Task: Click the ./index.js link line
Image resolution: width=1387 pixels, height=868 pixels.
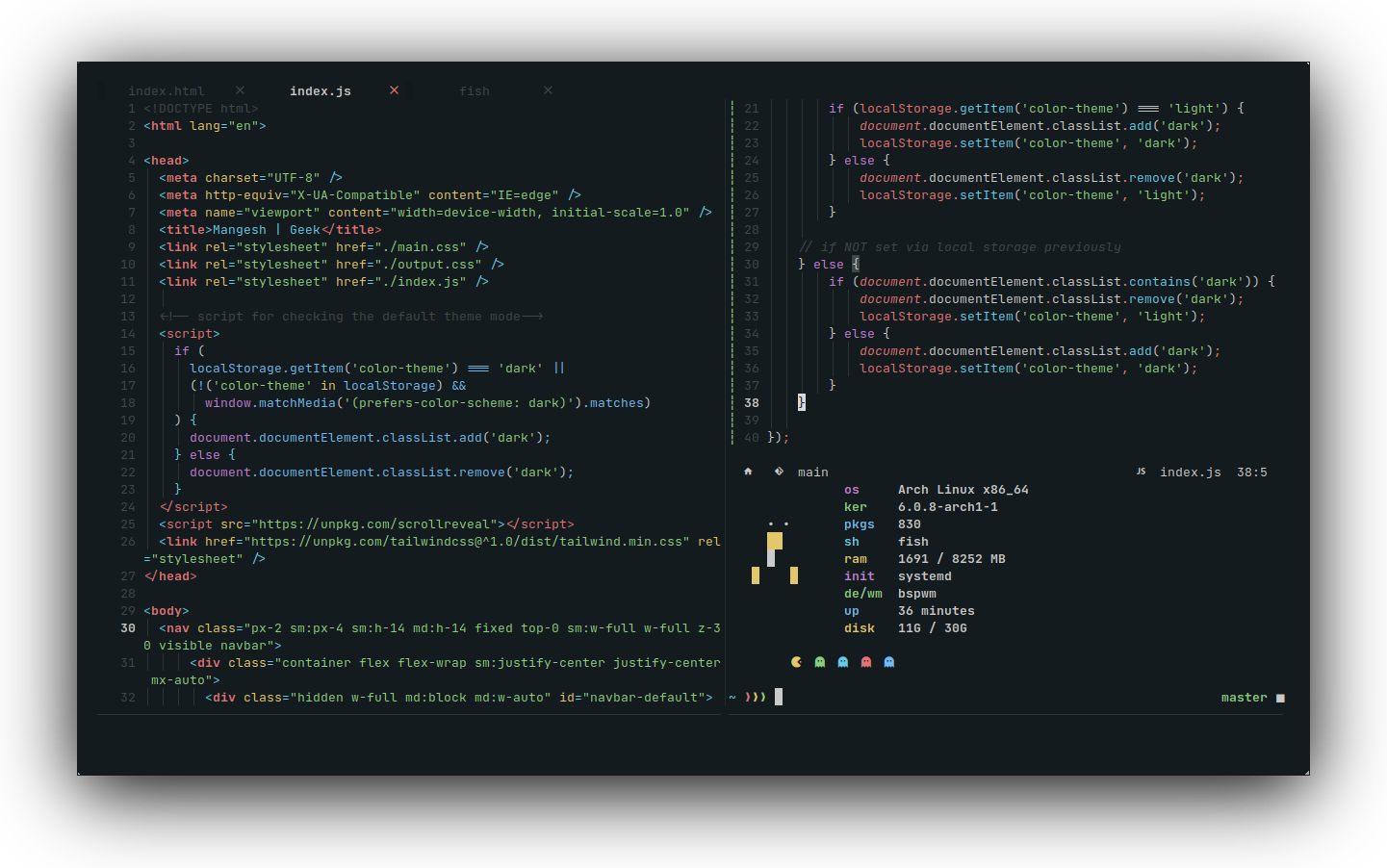Action: 323,282
